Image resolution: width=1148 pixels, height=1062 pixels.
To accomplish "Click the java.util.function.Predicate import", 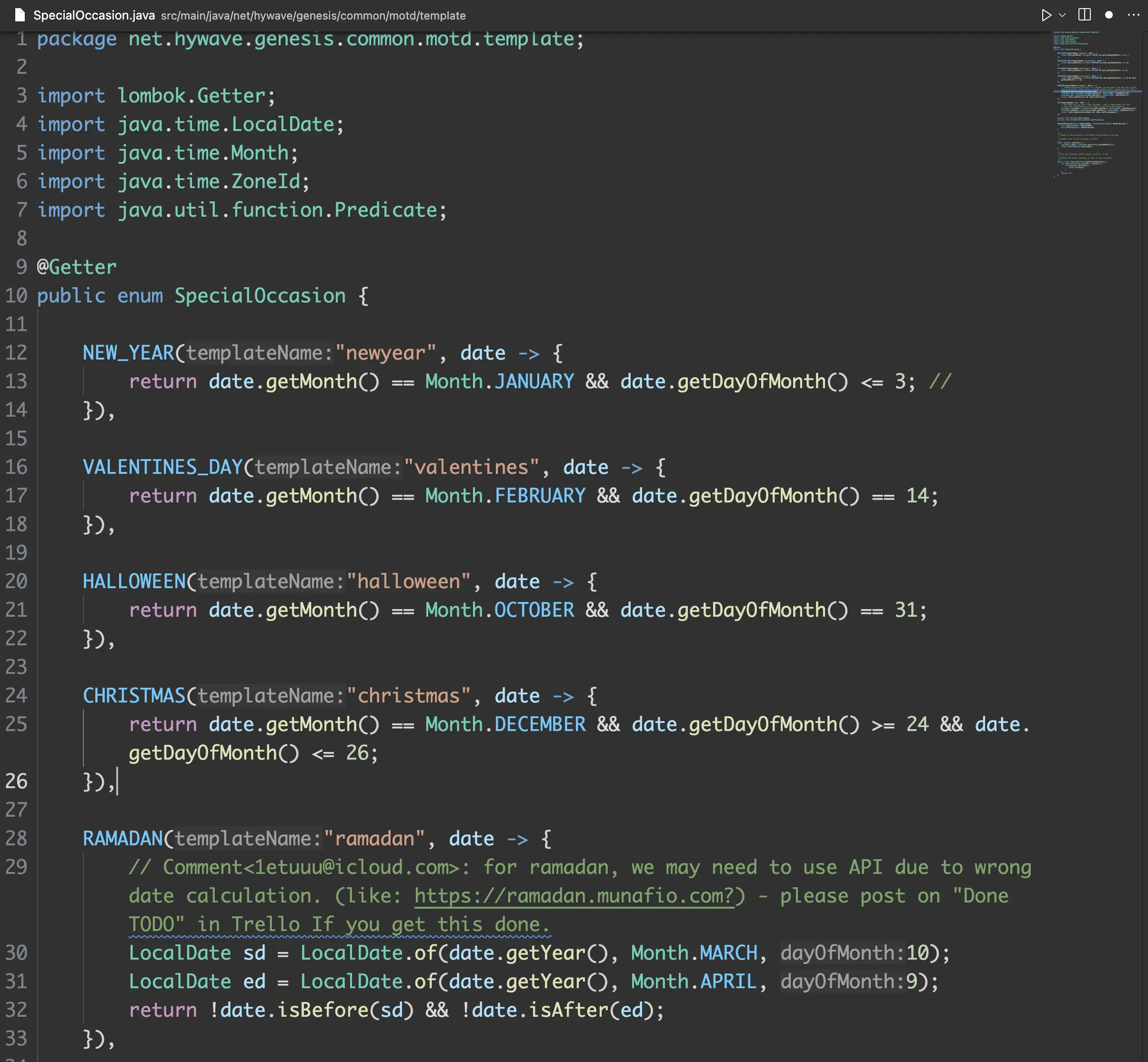I will click(277, 210).
